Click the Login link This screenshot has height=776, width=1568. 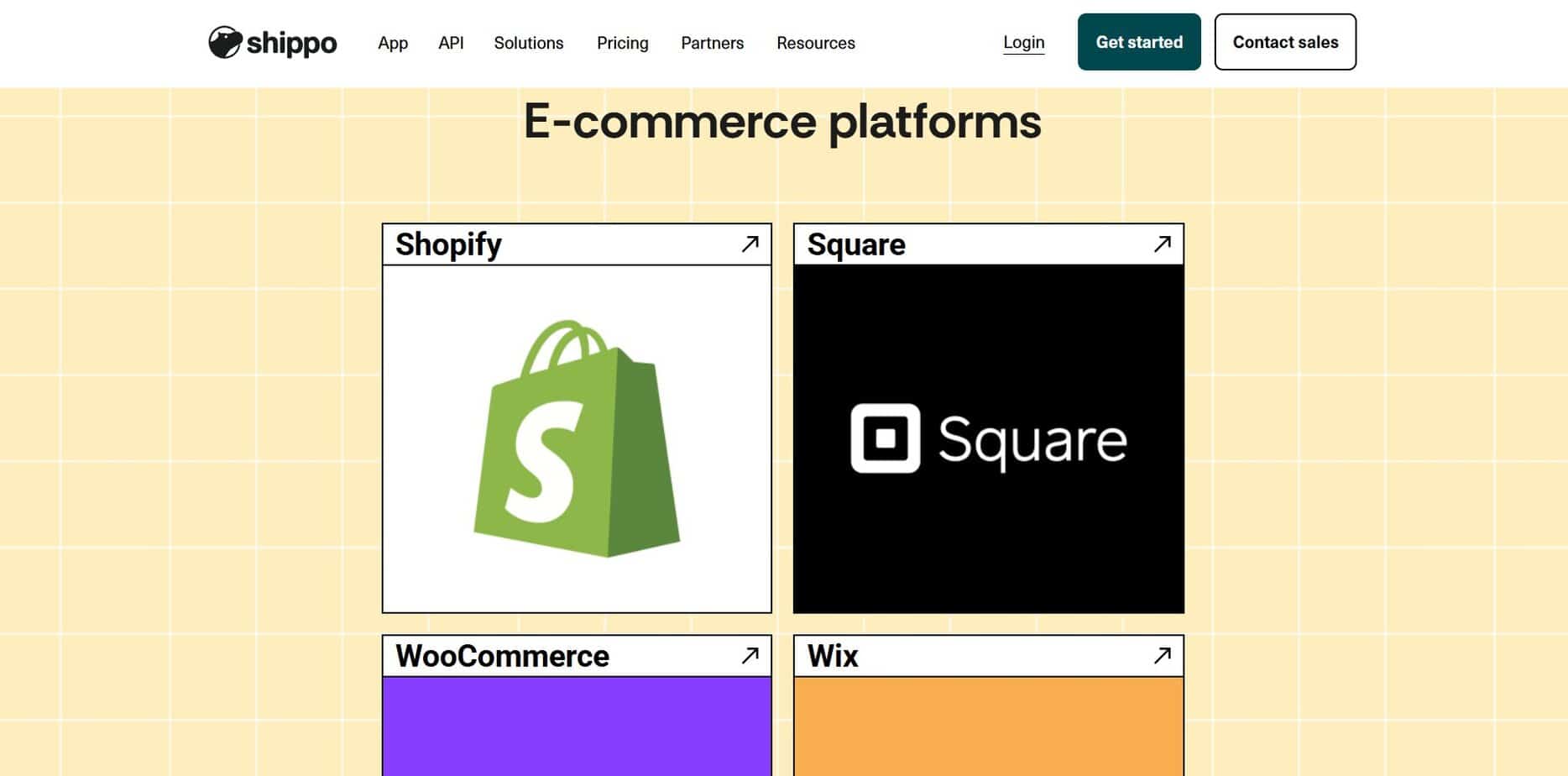pyautogui.click(x=1023, y=43)
